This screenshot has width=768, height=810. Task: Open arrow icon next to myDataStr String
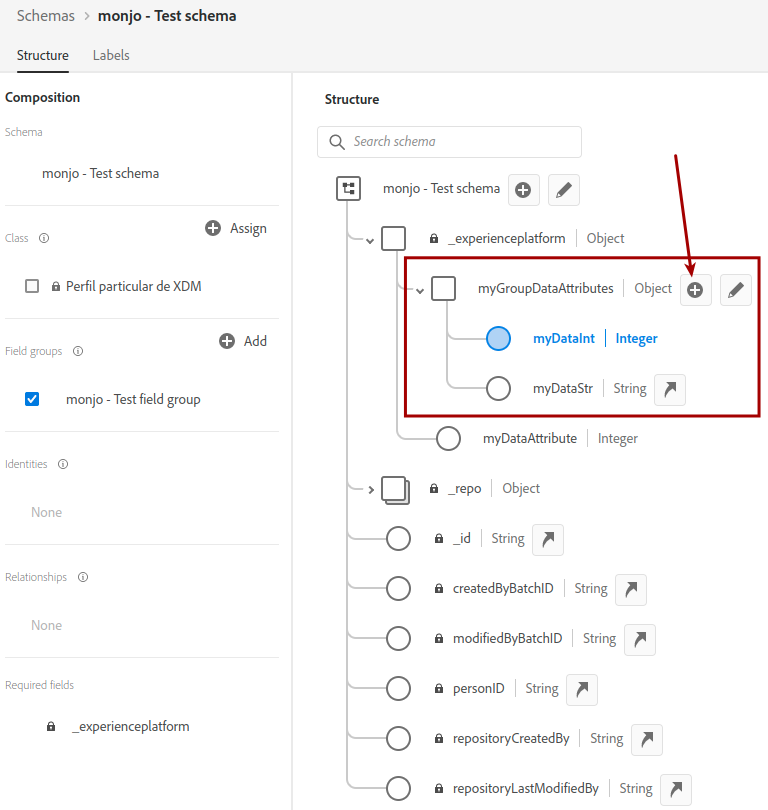click(670, 390)
